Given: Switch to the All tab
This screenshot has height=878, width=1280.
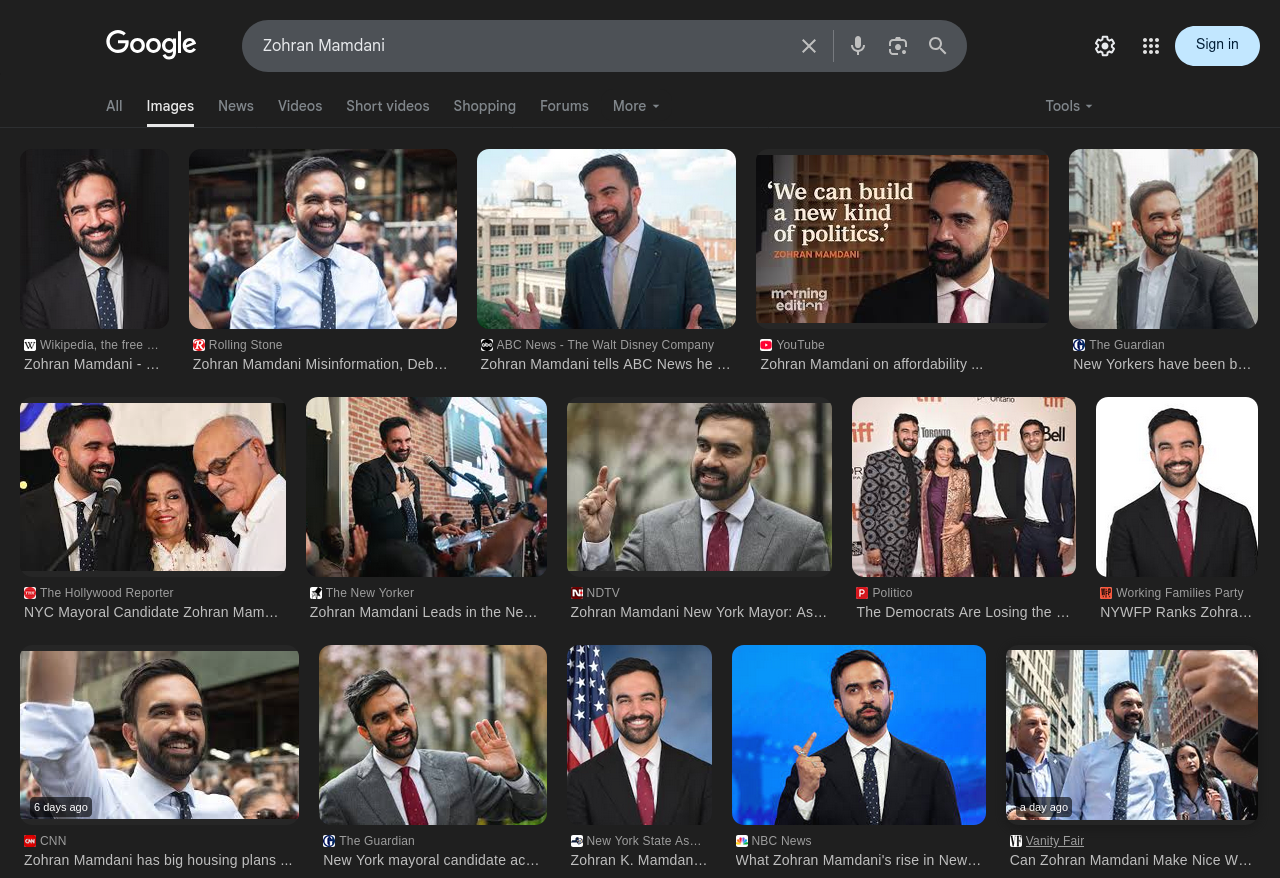Looking at the screenshot, I should click(x=114, y=106).
